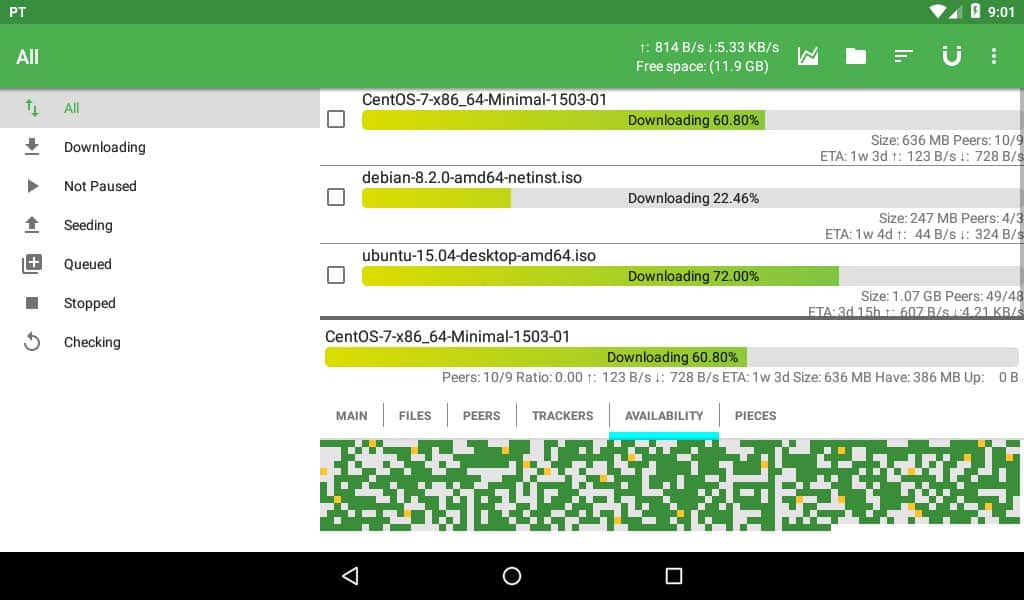This screenshot has height=600, width=1024.
Task: Open the sort order icon
Action: click(x=904, y=56)
